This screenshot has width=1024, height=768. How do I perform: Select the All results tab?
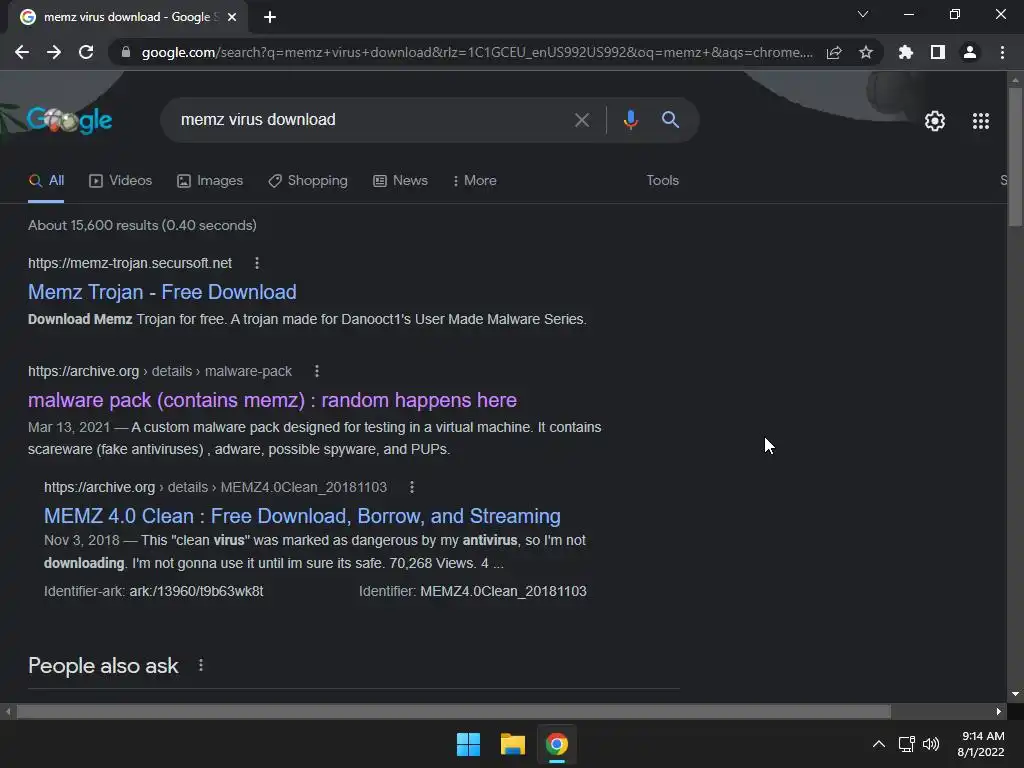pyautogui.click(x=46, y=181)
